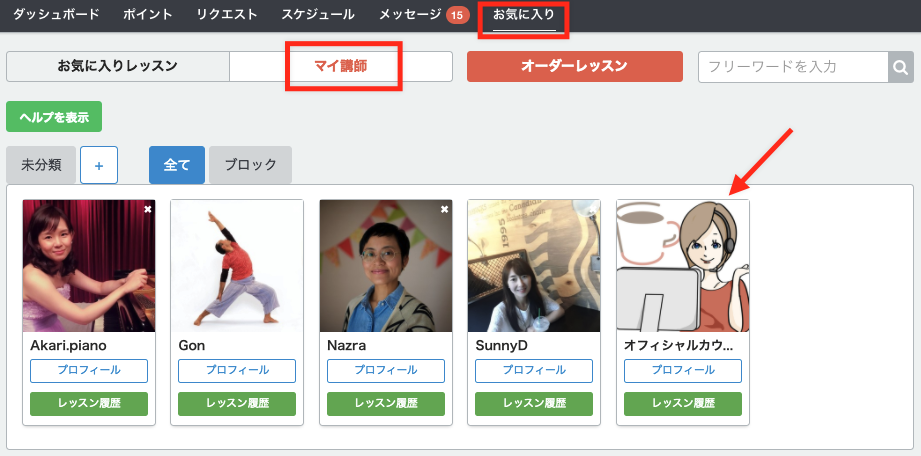This screenshot has height=456, width=921.
Task: View オフィシャルカウ... レッスン履歴
Action: 683,404
